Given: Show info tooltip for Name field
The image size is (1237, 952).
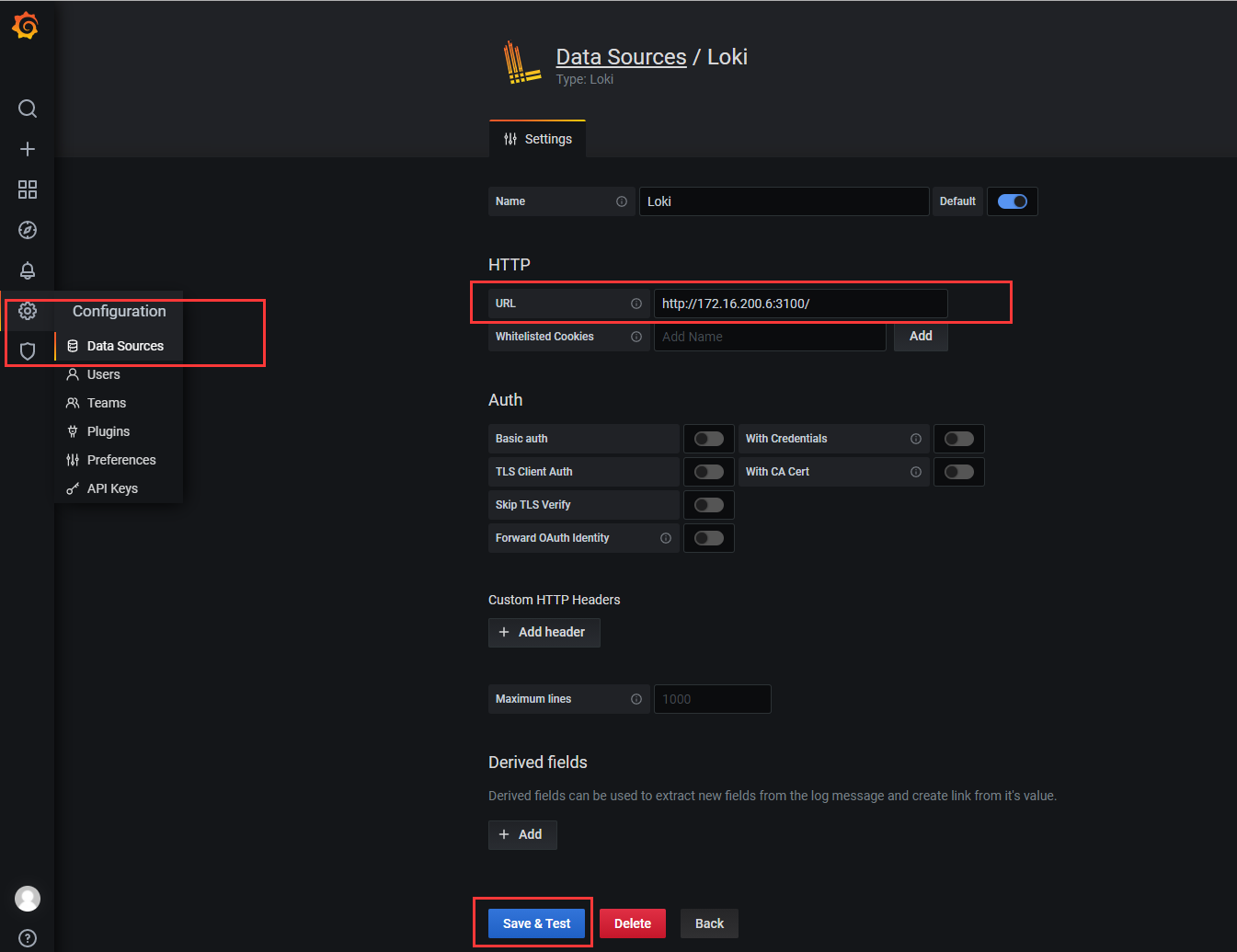Looking at the screenshot, I should 622,201.
